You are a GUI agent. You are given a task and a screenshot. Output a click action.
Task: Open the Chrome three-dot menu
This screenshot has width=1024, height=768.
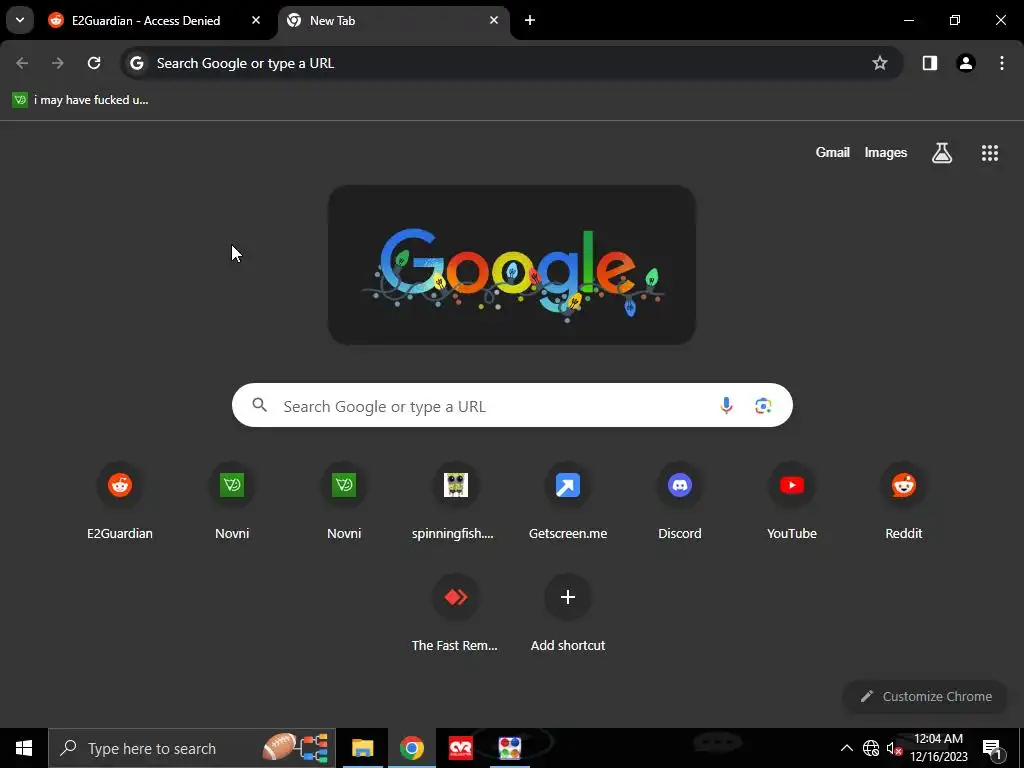pos(1002,63)
